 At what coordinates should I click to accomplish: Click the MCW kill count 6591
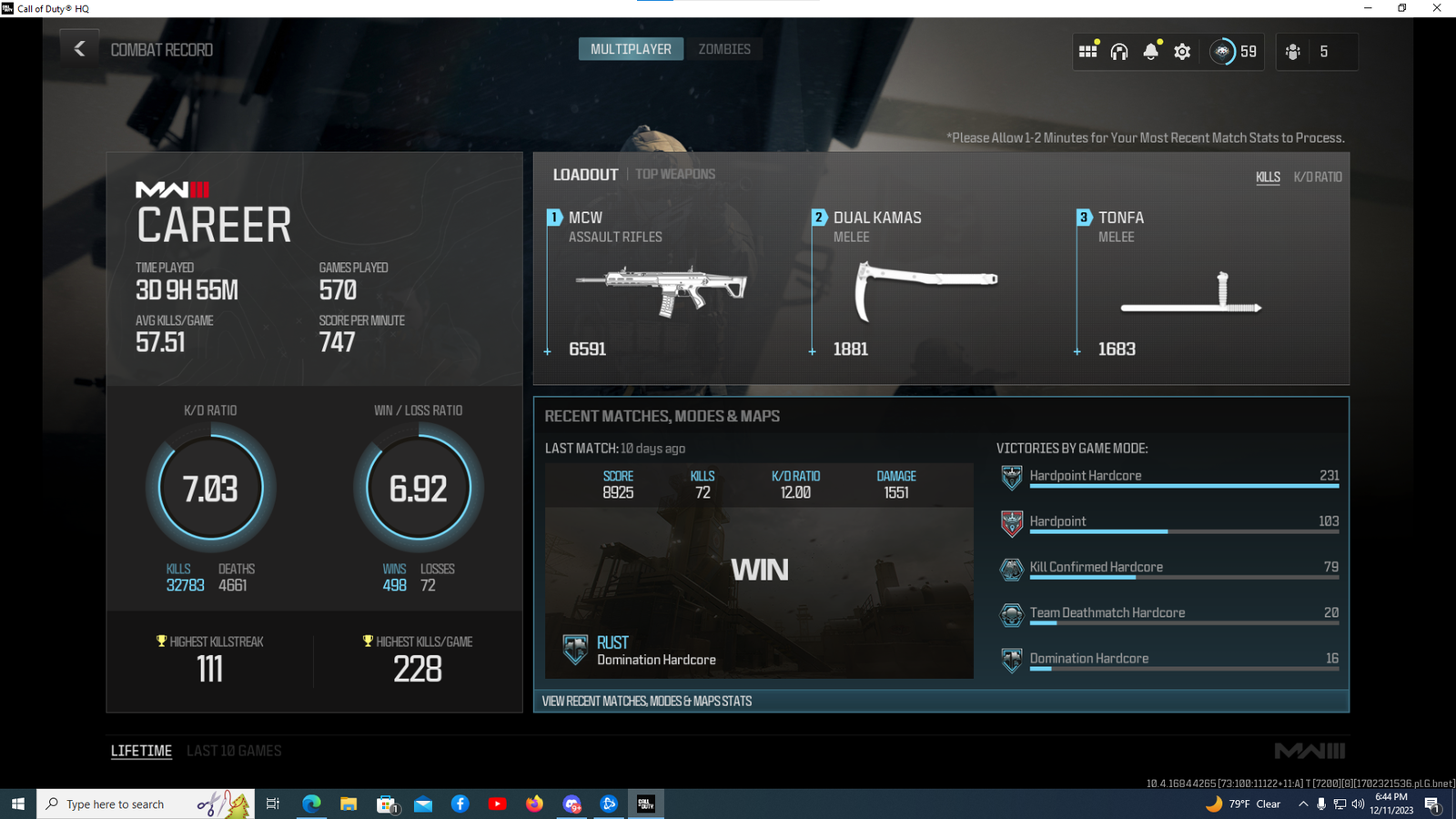pyautogui.click(x=587, y=349)
